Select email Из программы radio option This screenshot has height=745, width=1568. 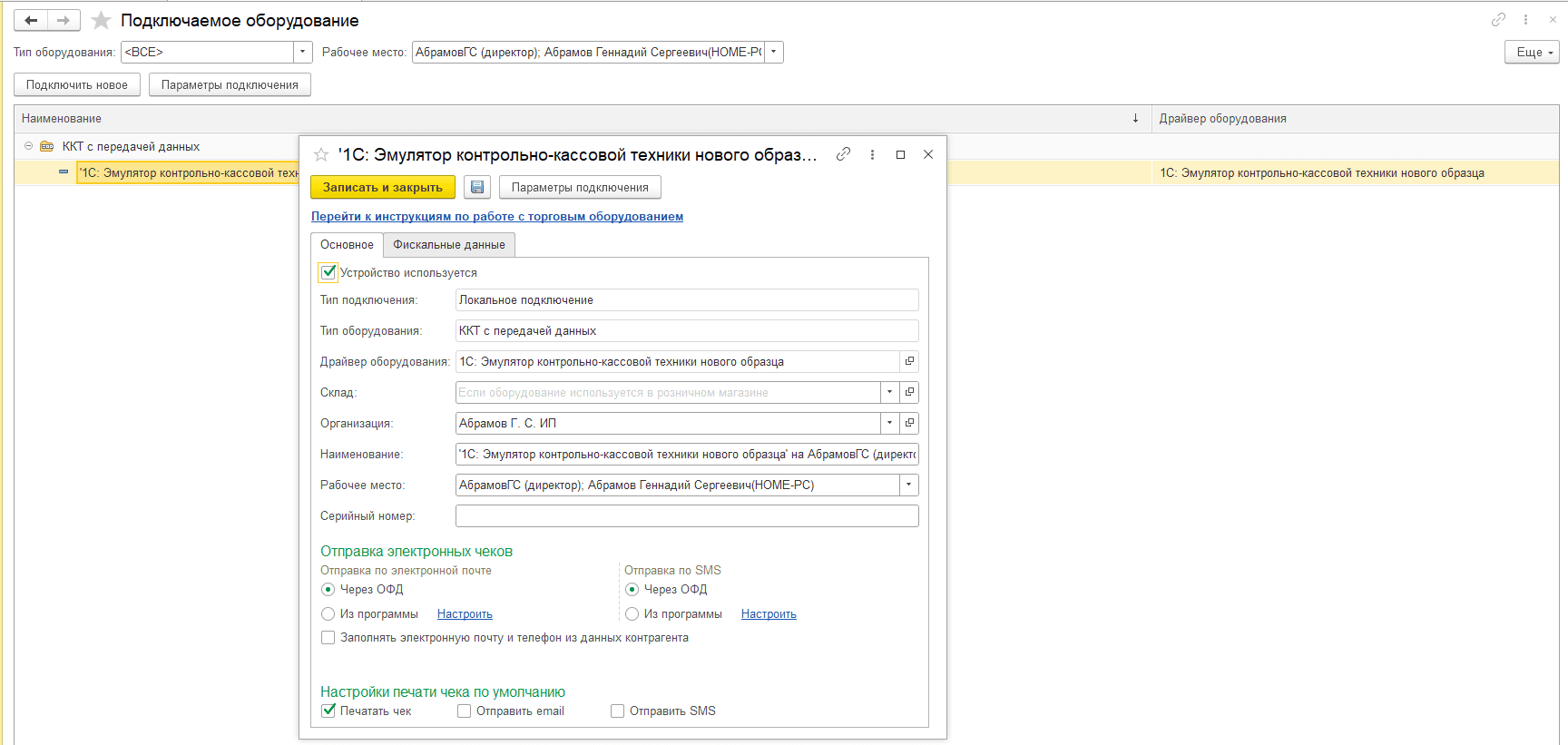coord(328,614)
